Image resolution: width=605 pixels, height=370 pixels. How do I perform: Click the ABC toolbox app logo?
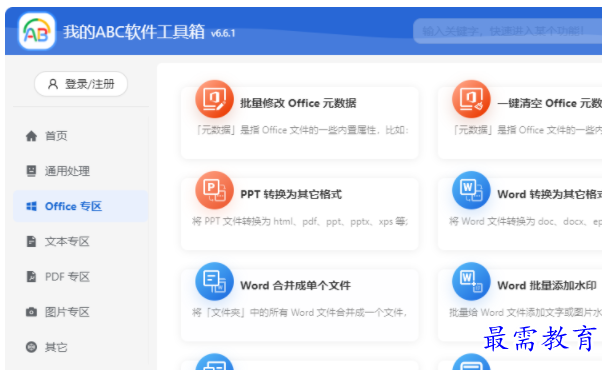click(x=37, y=31)
